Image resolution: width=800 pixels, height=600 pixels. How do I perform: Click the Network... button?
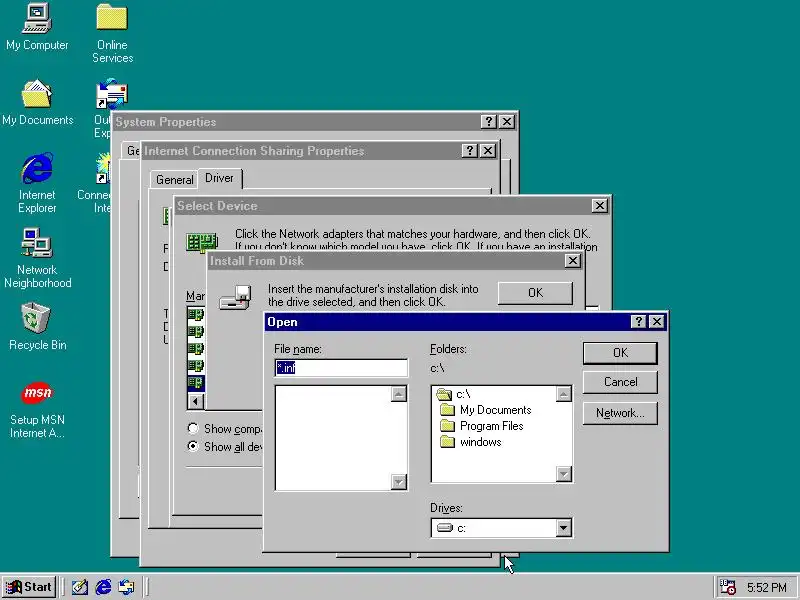620,413
